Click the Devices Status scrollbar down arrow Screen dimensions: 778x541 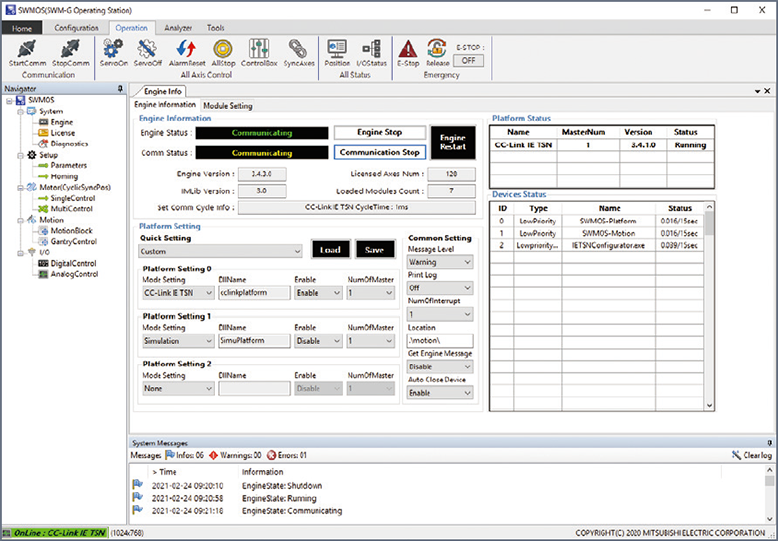709,406
